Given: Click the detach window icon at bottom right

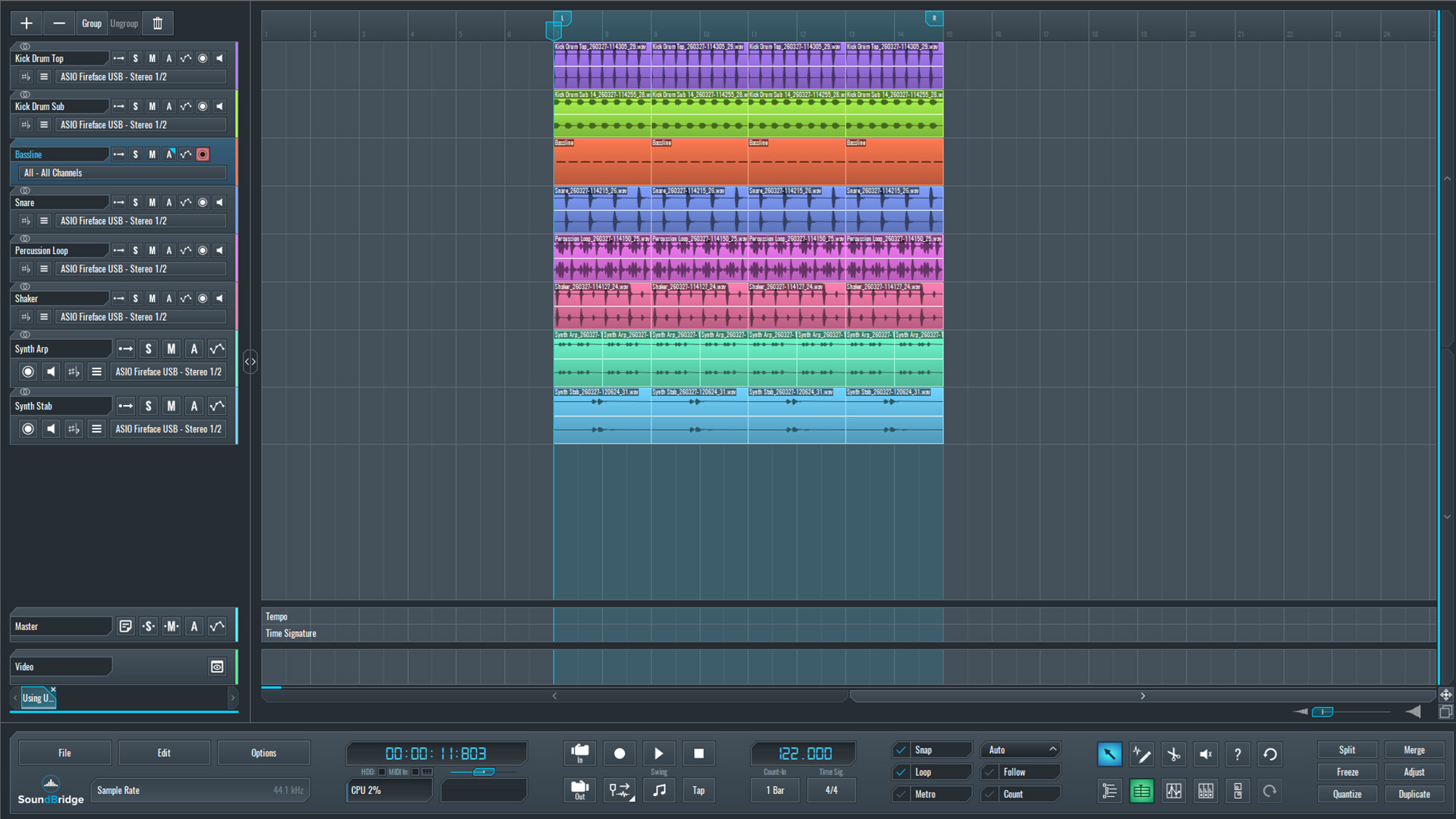Looking at the screenshot, I should coord(1446,711).
